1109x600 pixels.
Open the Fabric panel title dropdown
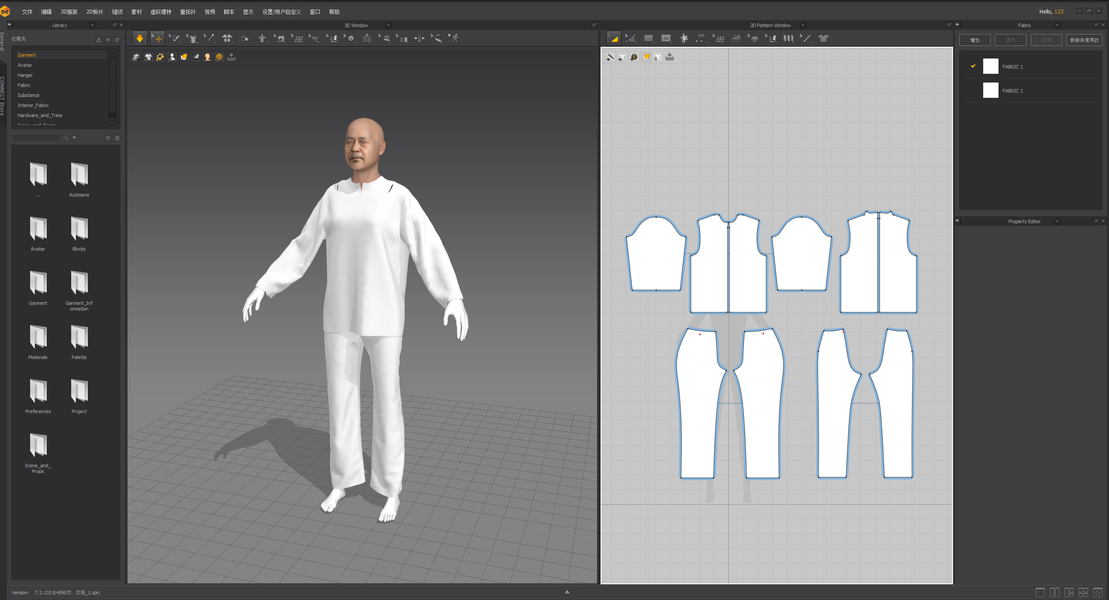pos(1057,25)
